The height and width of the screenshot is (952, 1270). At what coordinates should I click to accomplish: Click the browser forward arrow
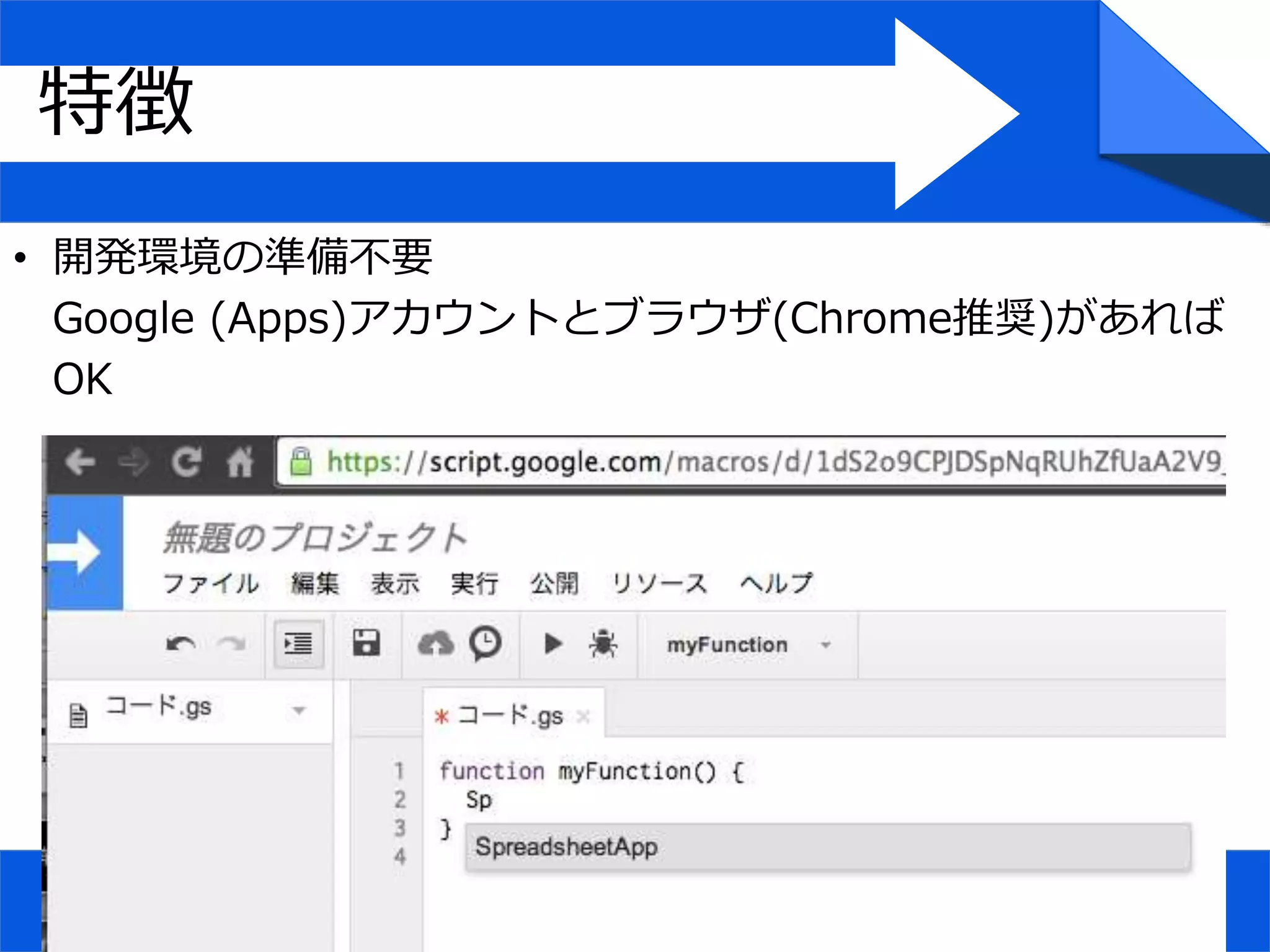133,462
